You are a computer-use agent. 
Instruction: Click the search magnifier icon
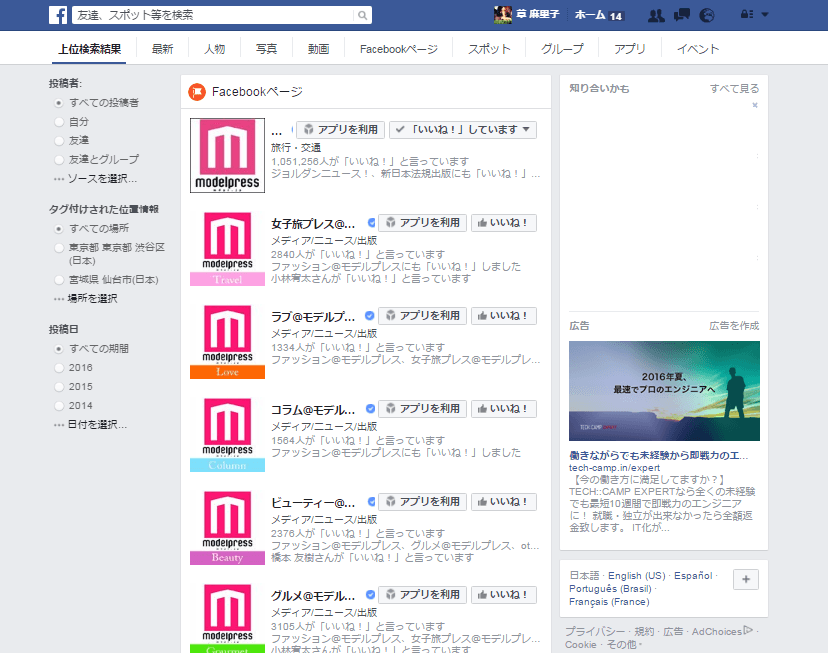coord(362,15)
